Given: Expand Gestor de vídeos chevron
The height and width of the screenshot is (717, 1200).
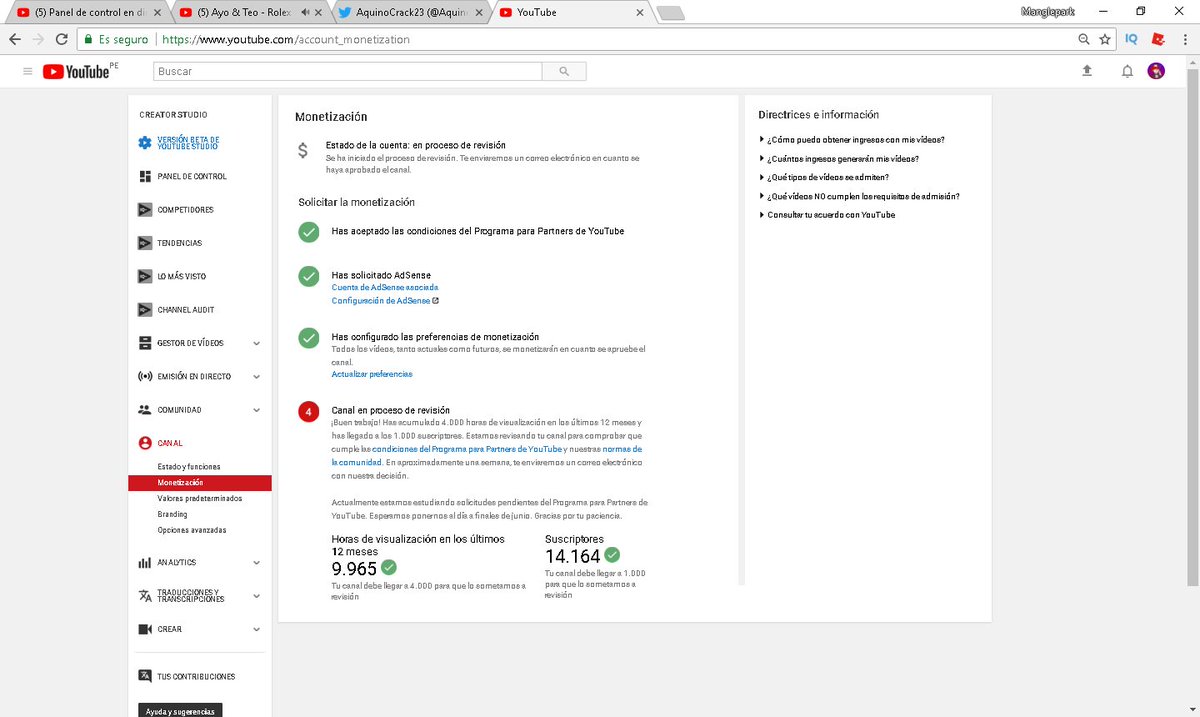Looking at the screenshot, I should click(x=256, y=343).
